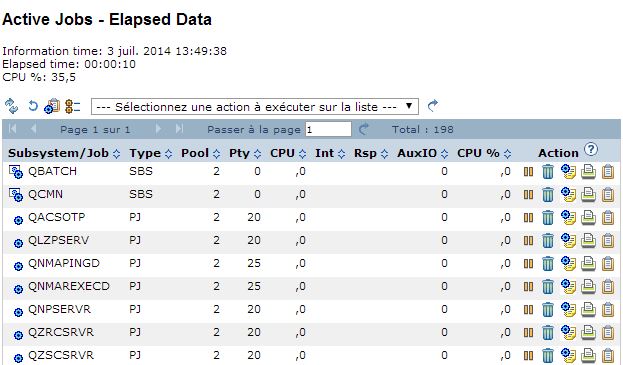
Task: Click the page number input field
Action: coord(328,129)
